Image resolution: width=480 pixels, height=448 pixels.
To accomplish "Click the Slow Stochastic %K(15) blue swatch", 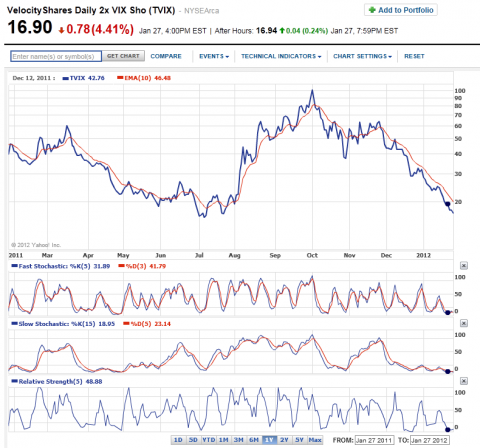I will (x=14, y=324).
